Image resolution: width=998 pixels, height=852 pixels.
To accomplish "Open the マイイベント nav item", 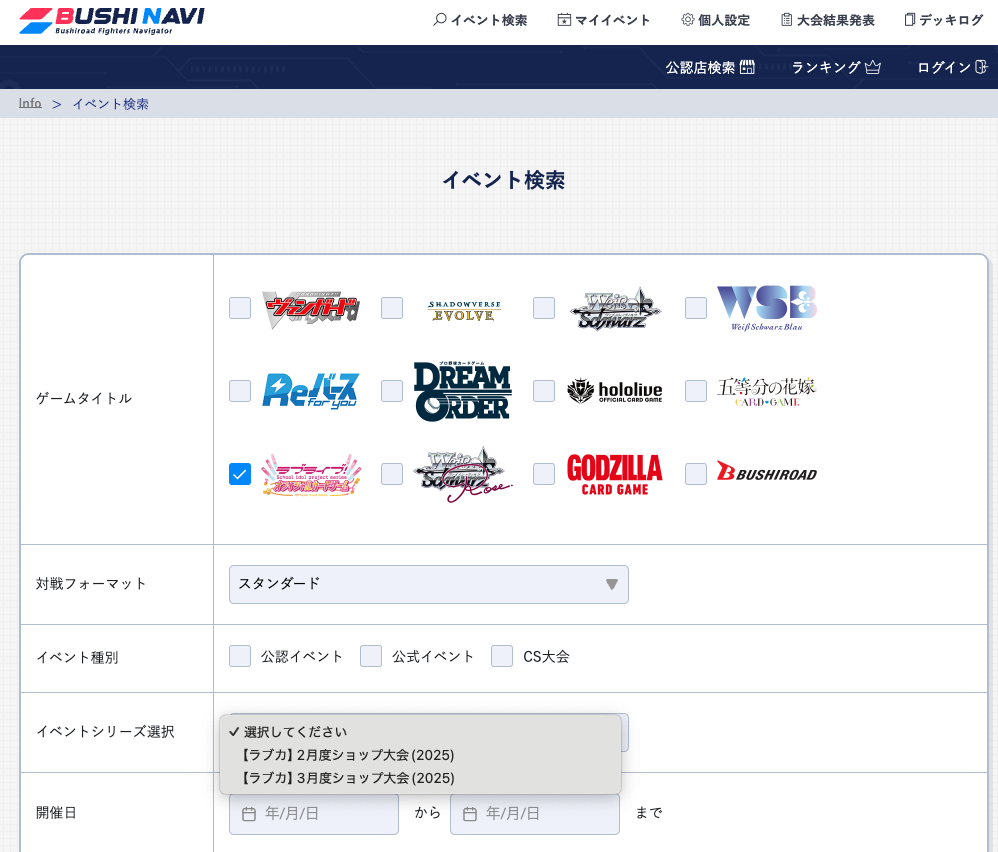I will pos(603,20).
